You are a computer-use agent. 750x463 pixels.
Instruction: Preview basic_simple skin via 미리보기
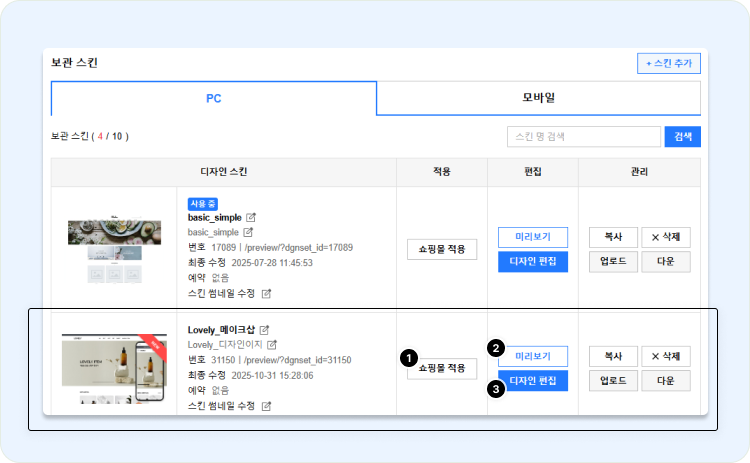[x=532, y=238]
